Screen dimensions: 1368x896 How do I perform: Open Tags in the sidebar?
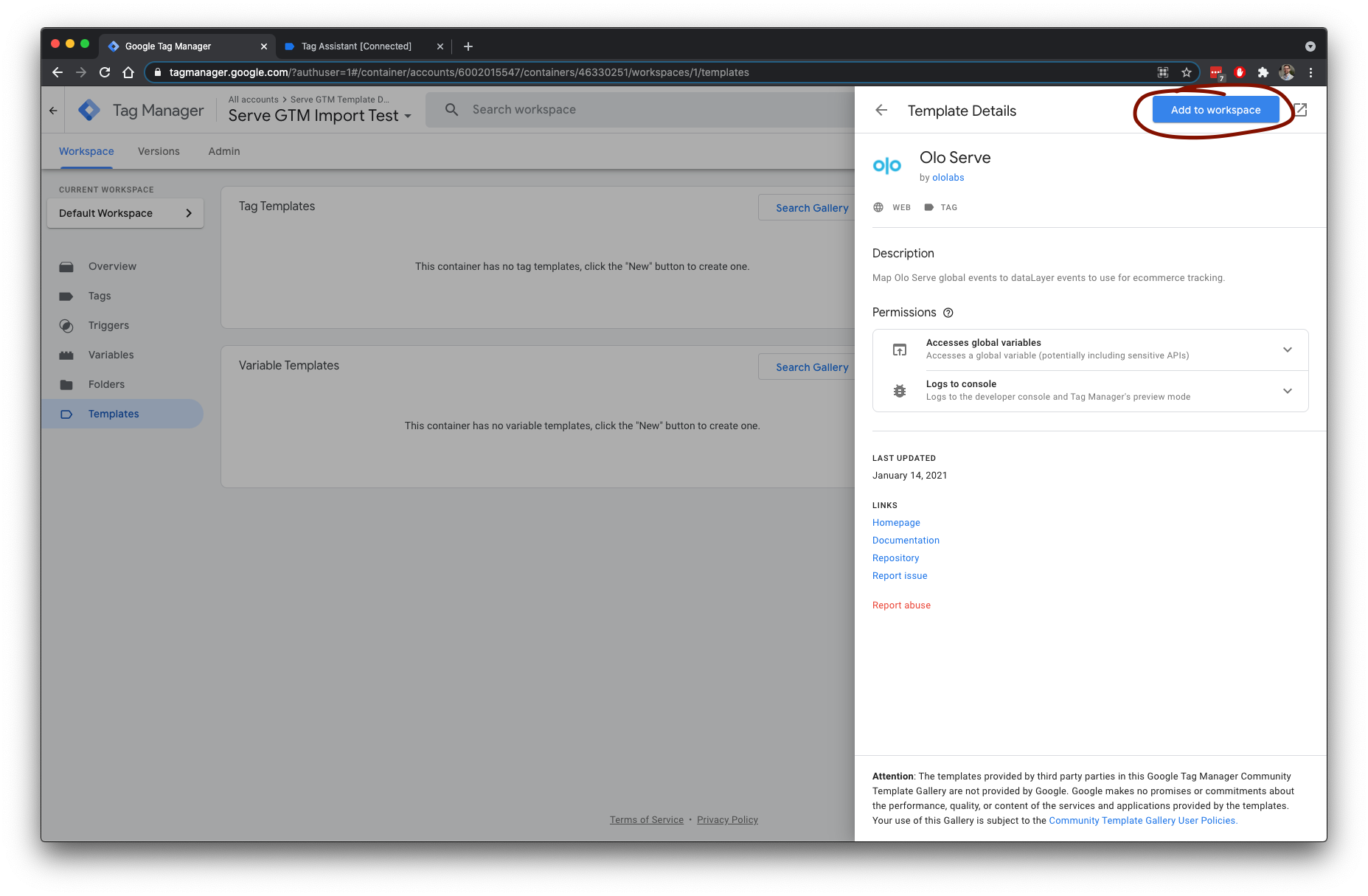pyautogui.click(x=124, y=296)
